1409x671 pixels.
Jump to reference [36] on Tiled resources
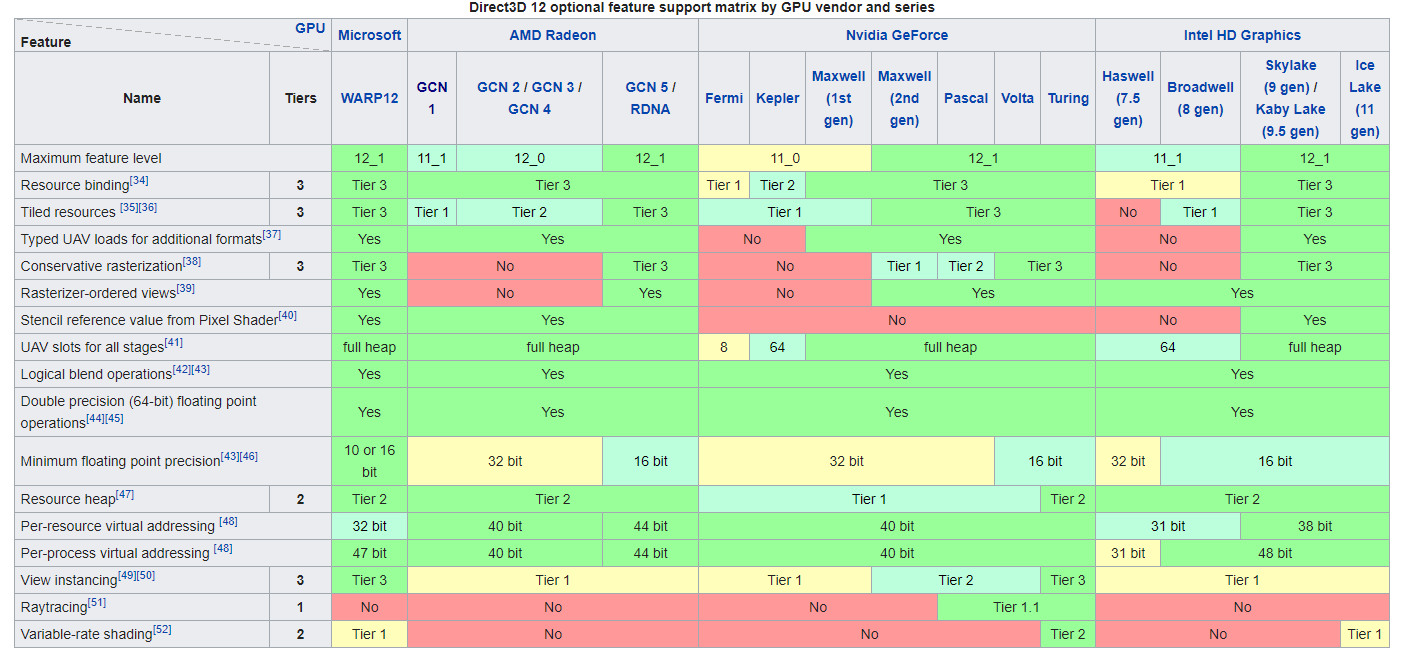click(148, 208)
